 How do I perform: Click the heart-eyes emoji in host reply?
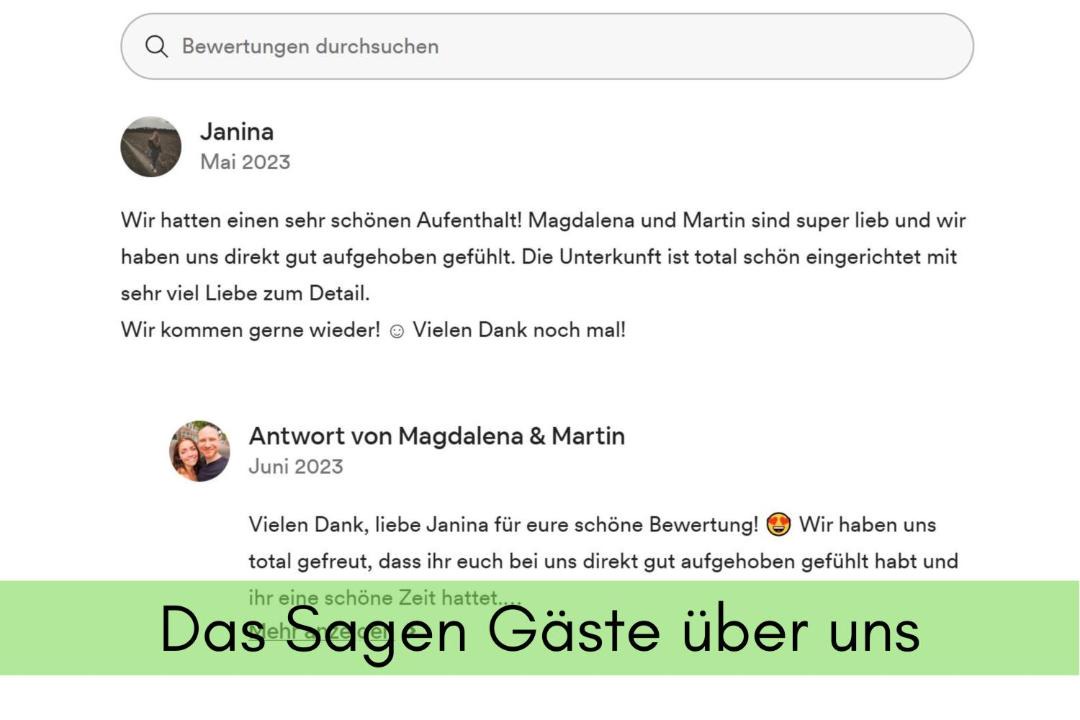click(x=778, y=524)
